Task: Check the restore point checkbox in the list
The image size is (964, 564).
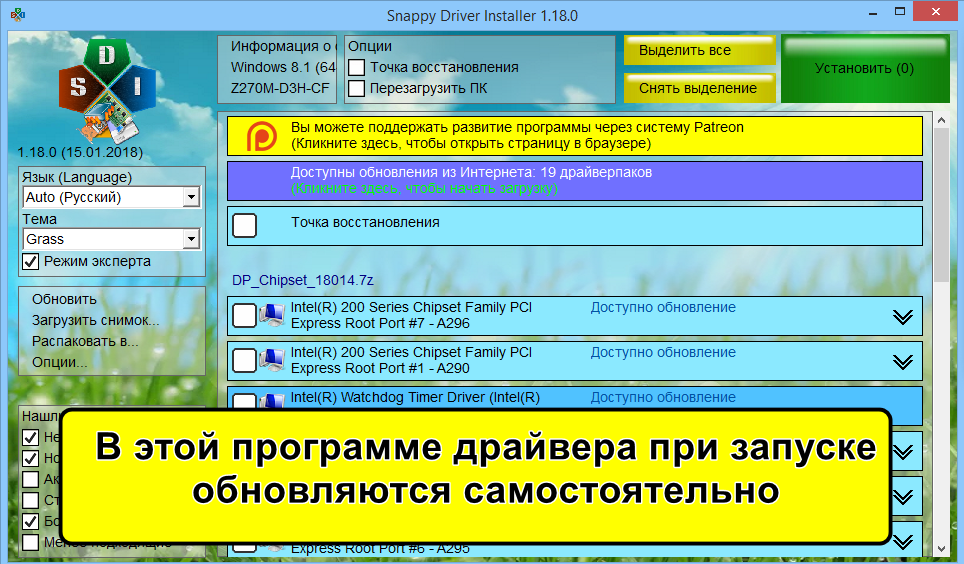Action: tap(244, 225)
